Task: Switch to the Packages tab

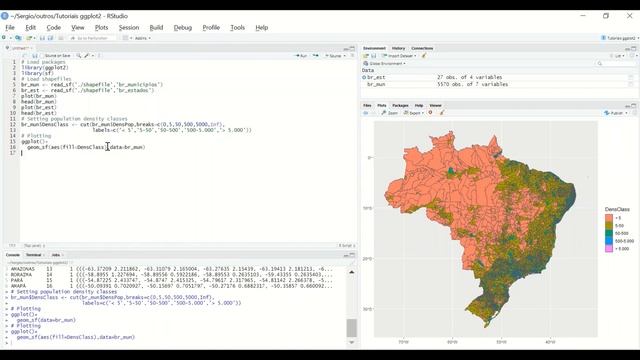Action: point(400,105)
